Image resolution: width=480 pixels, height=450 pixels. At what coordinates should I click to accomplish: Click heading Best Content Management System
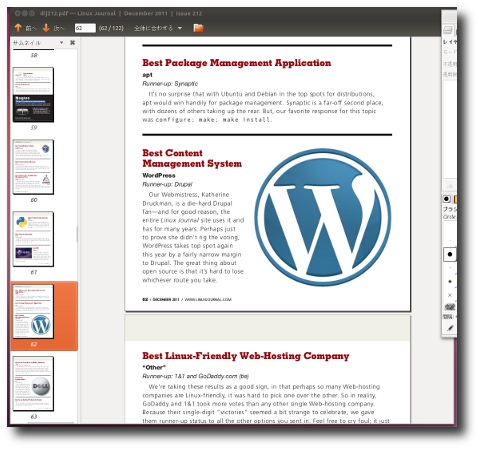click(x=192, y=158)
